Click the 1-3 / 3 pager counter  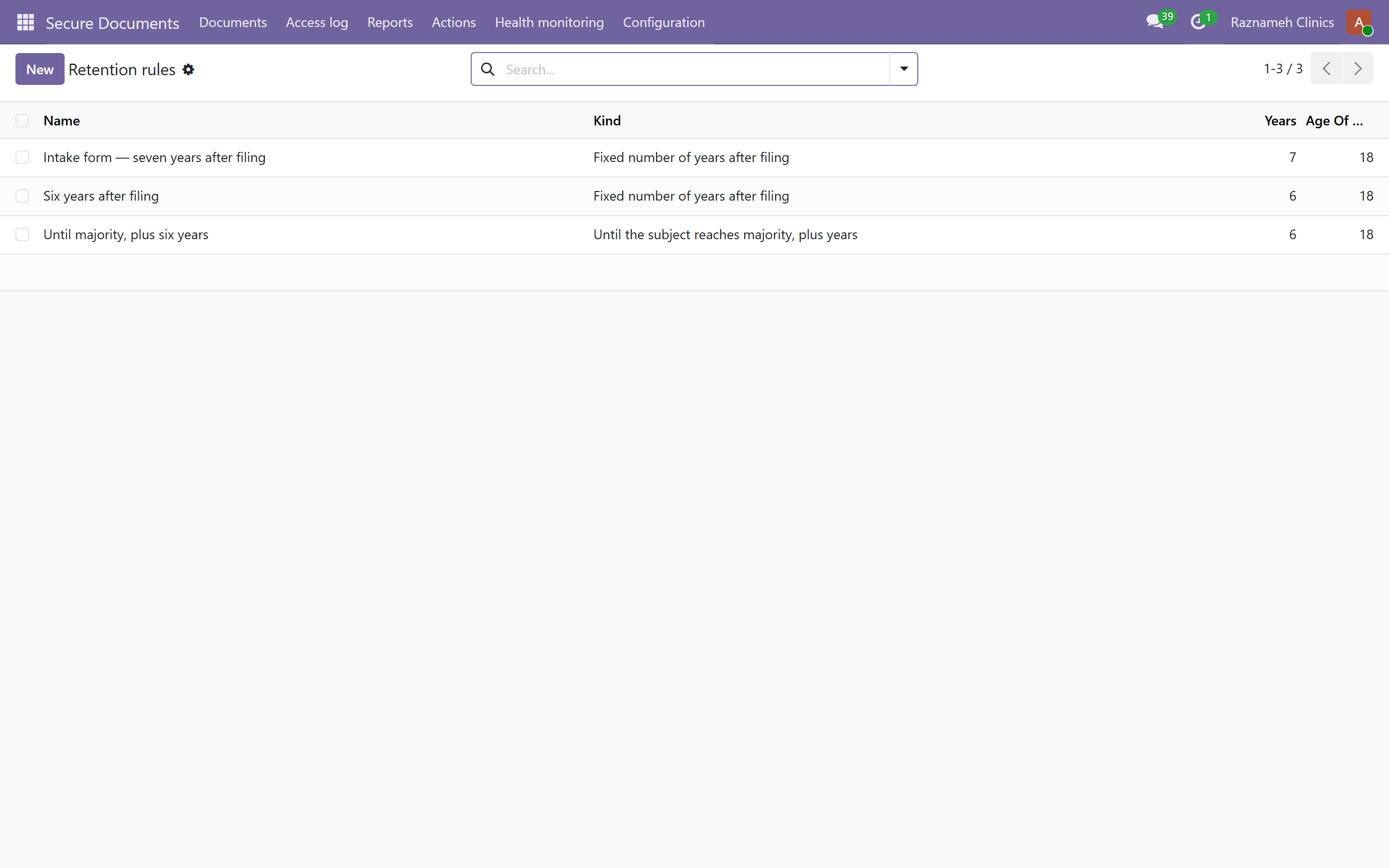tap(1283, 69)
